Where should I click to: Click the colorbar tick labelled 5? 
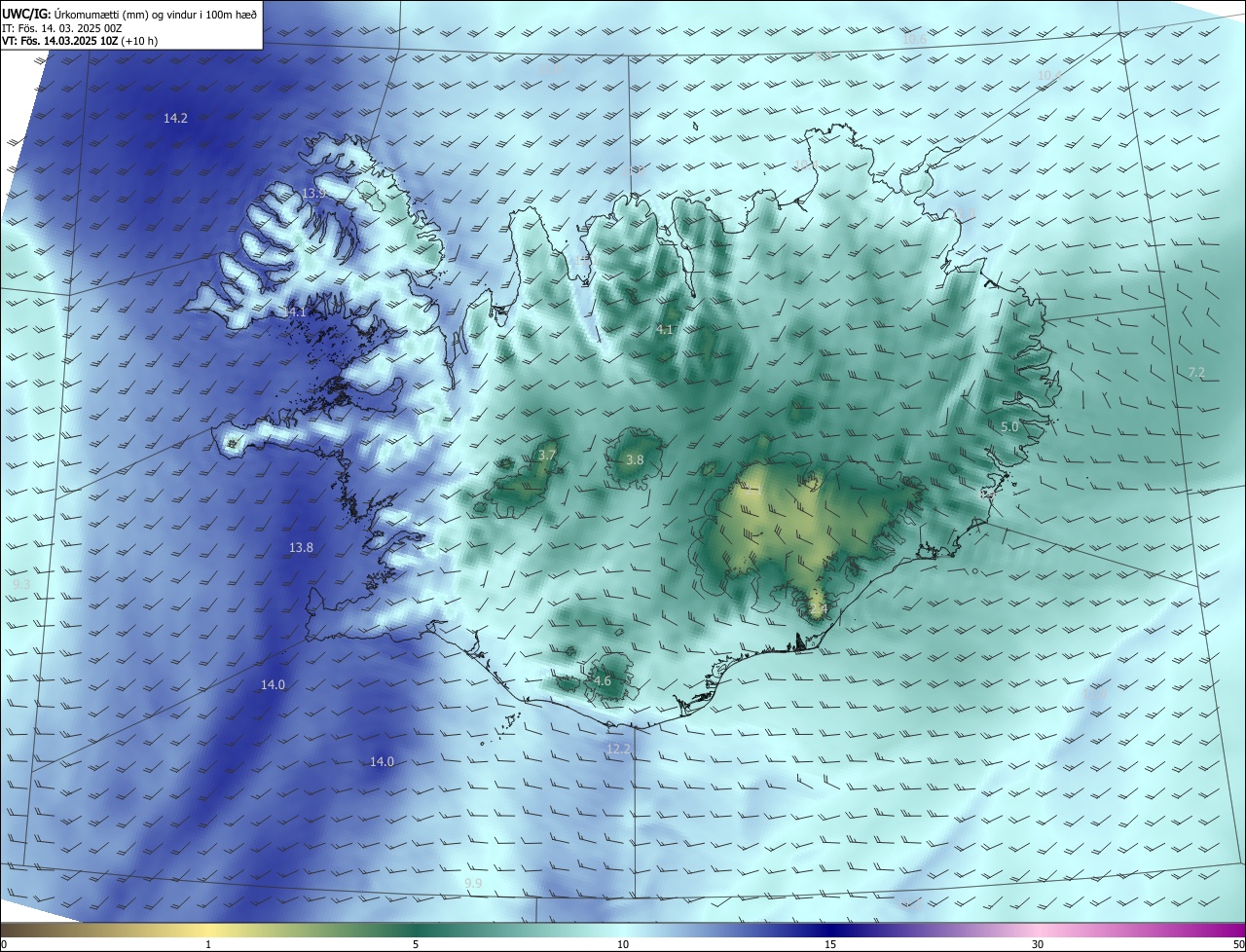pyautogui.click(x=416, y=944)
